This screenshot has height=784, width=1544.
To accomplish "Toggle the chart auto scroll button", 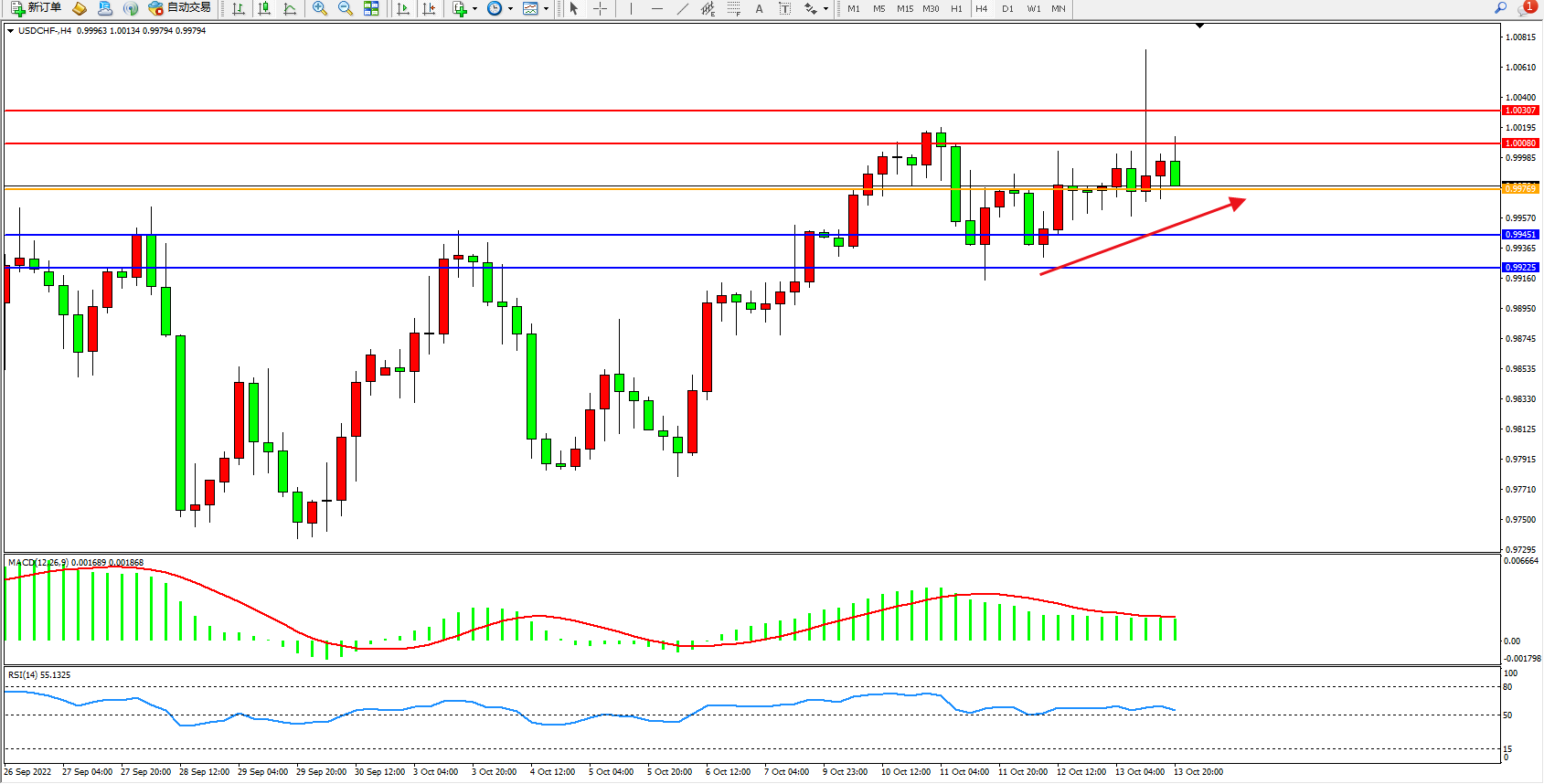I will [403, 8].
